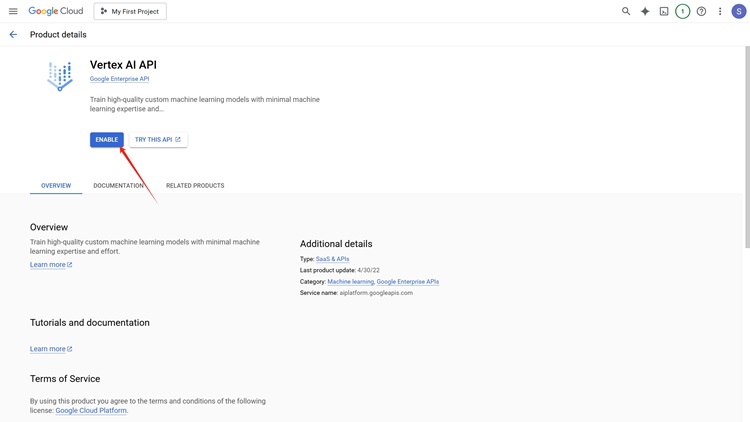Open the My First Project selector
The width and height of the screenshot is (750, 422).
[x=130, y=11]
